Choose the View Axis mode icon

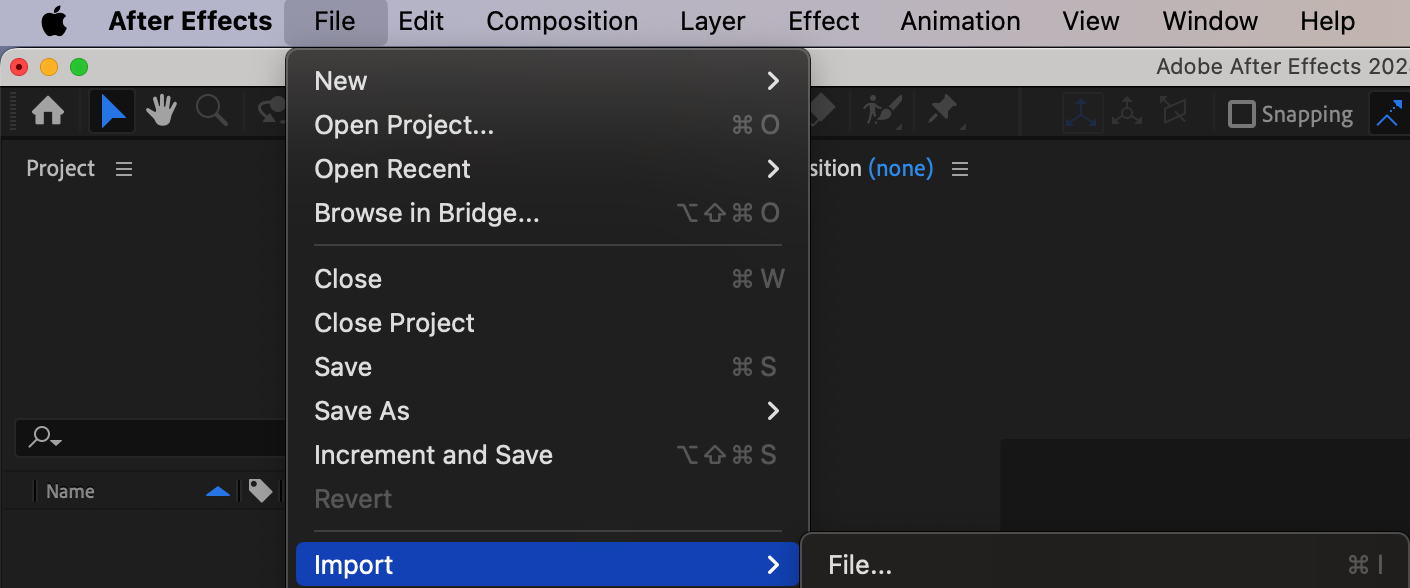pyautogui.click(x=1172, y=113)
